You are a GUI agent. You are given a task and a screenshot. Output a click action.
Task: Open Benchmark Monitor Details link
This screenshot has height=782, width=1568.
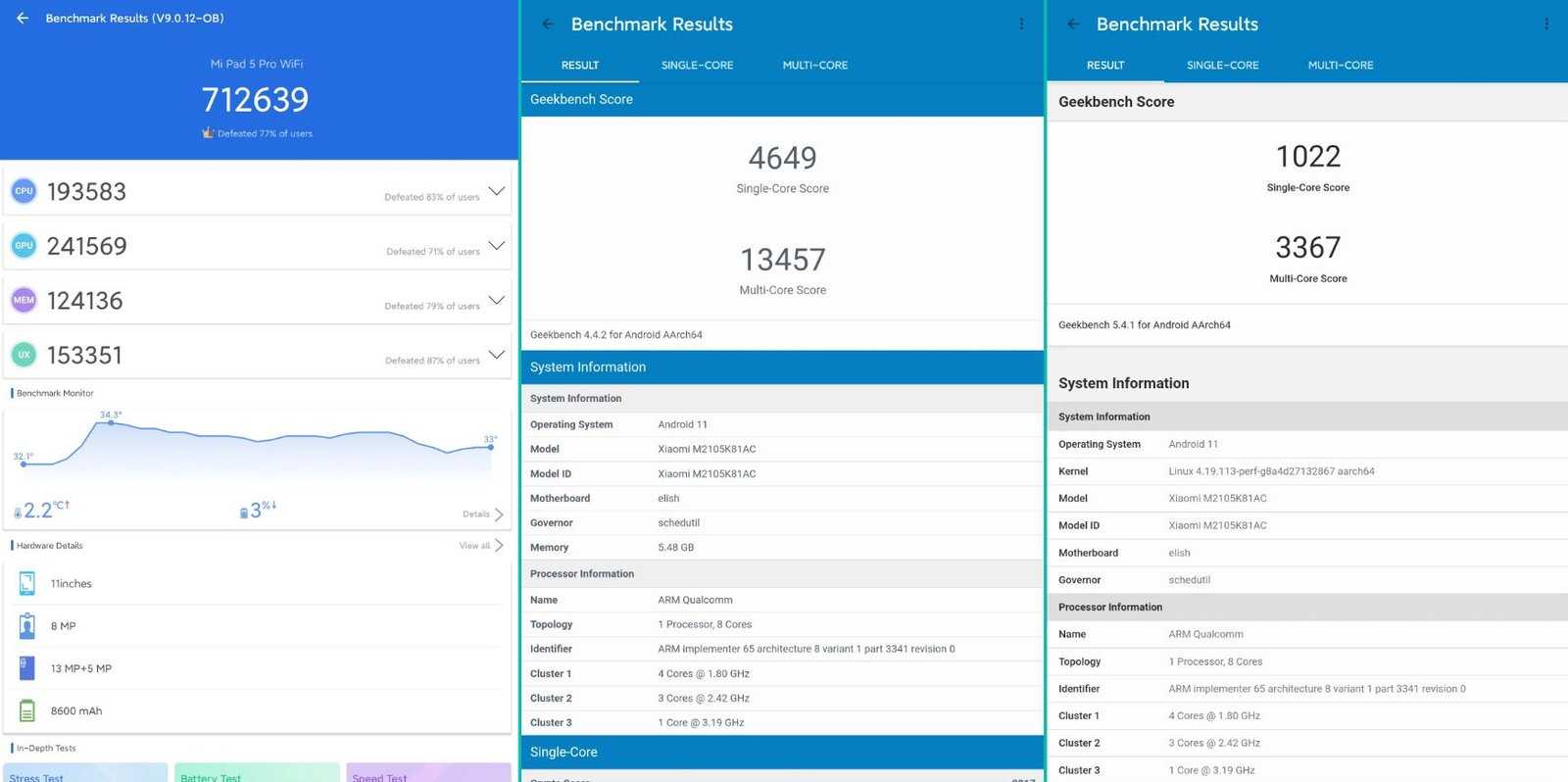pos(482,514)
